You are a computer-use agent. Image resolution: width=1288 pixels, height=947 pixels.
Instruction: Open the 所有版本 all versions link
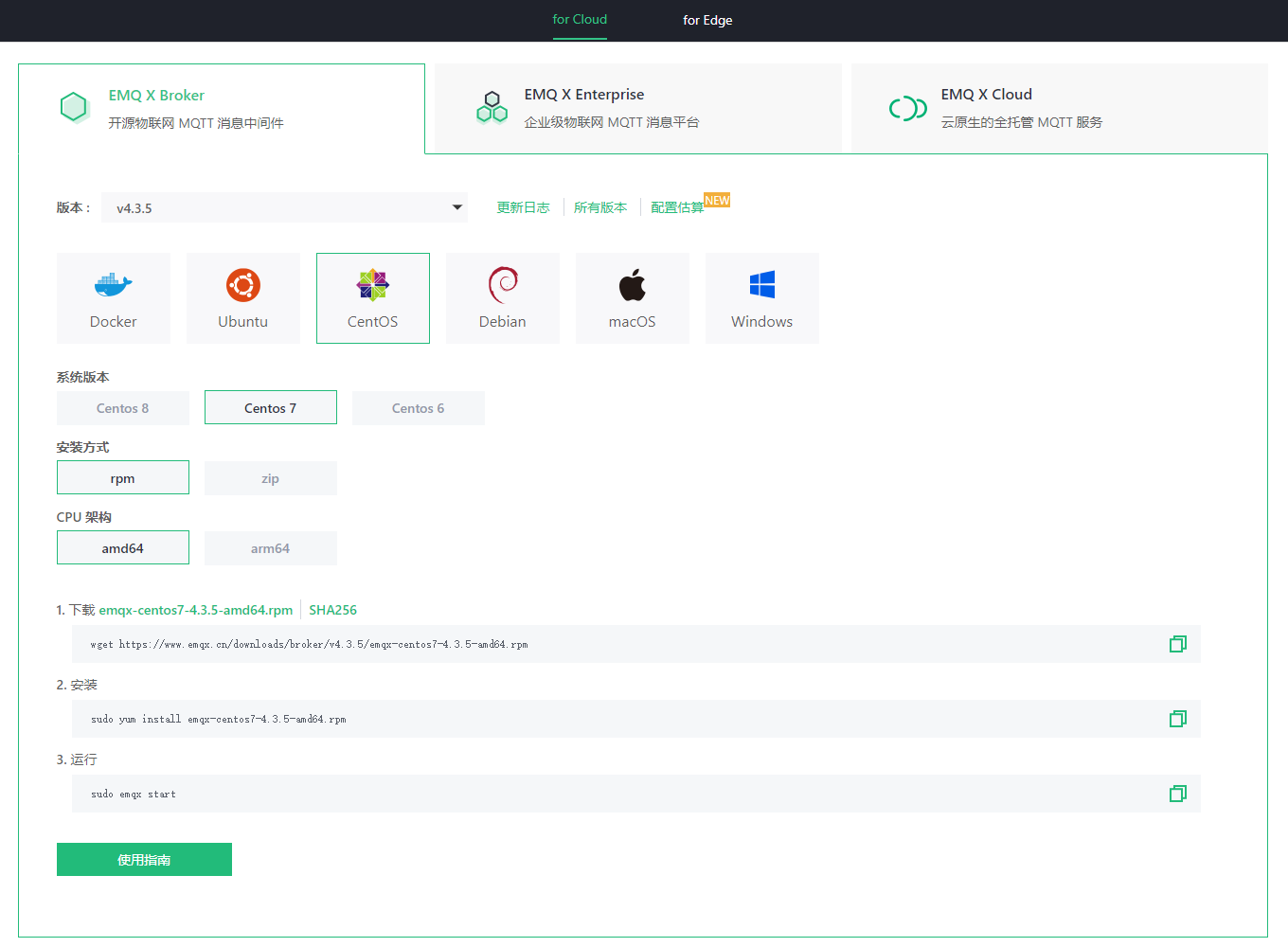tap(600, 207)
